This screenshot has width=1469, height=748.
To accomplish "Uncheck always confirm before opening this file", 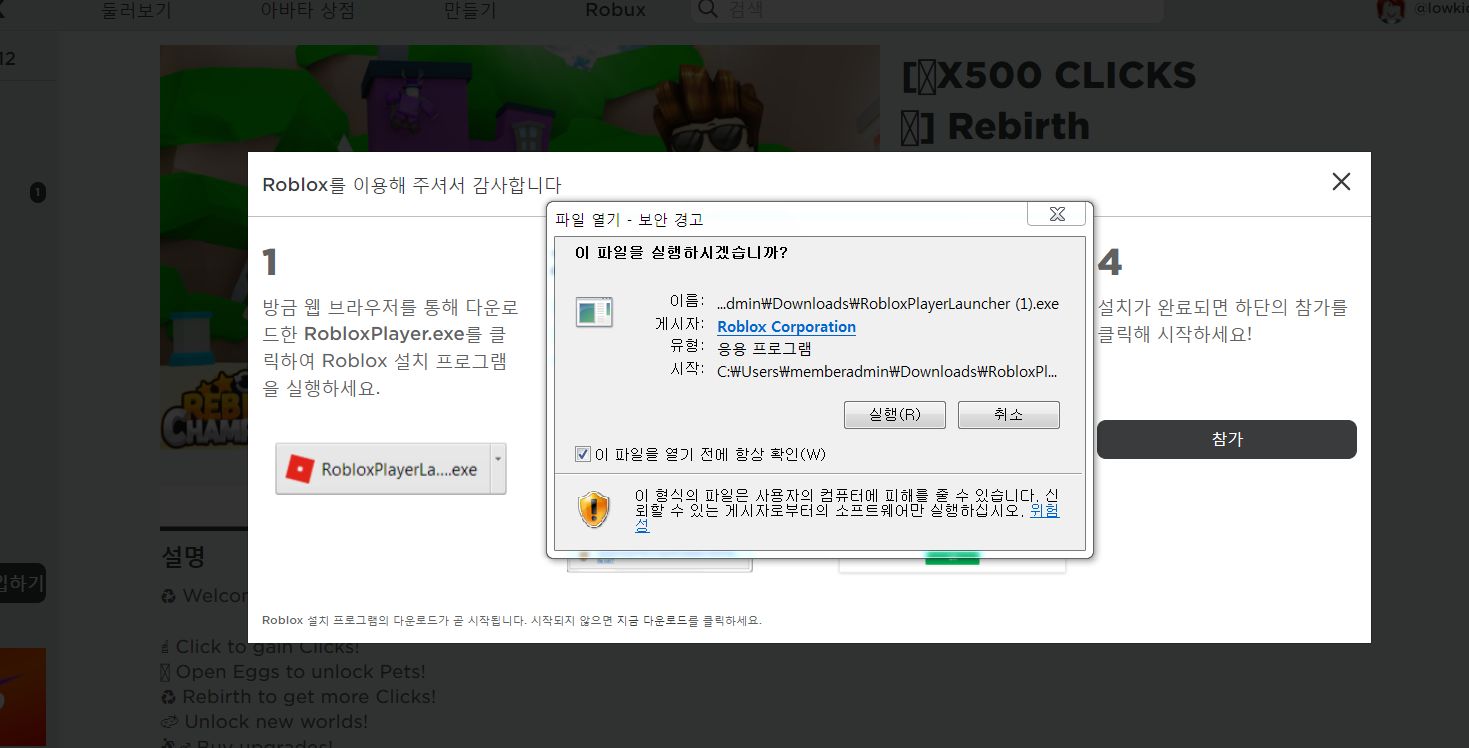I will 583,454.
